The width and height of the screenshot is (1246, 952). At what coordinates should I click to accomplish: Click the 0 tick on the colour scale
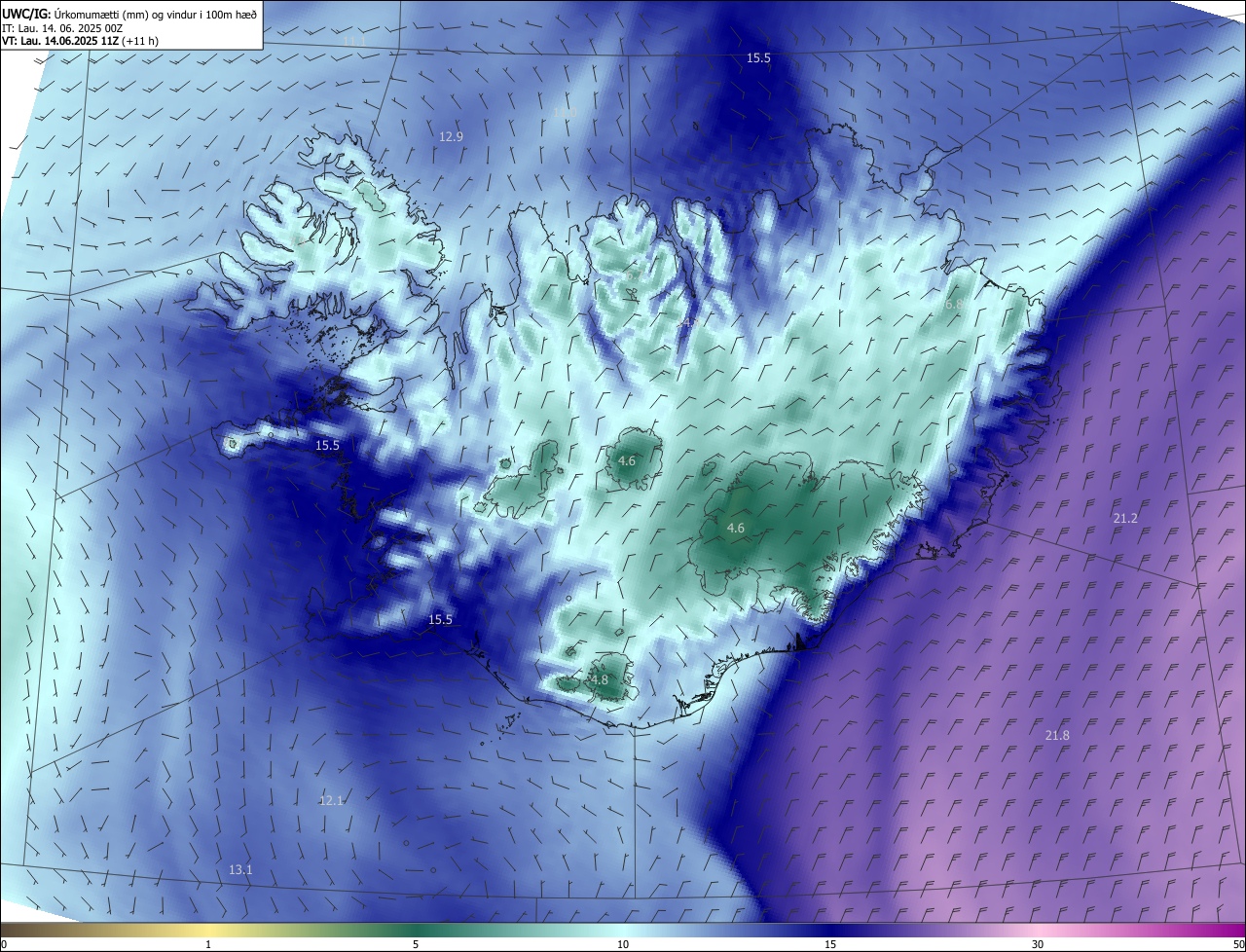[x=4, y=944]
